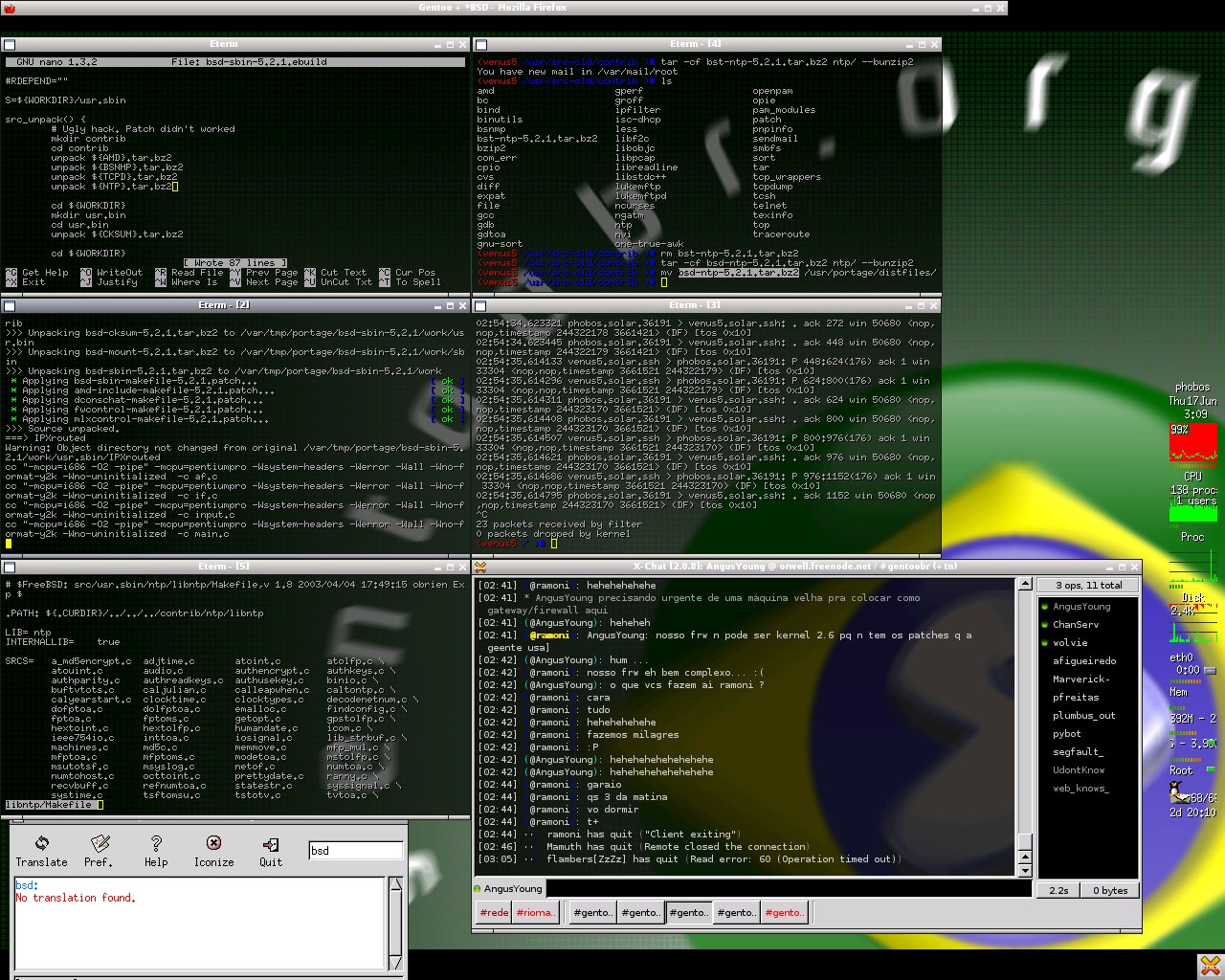Click the small eth0 button in GKrellM

(x=1211, y=670)
